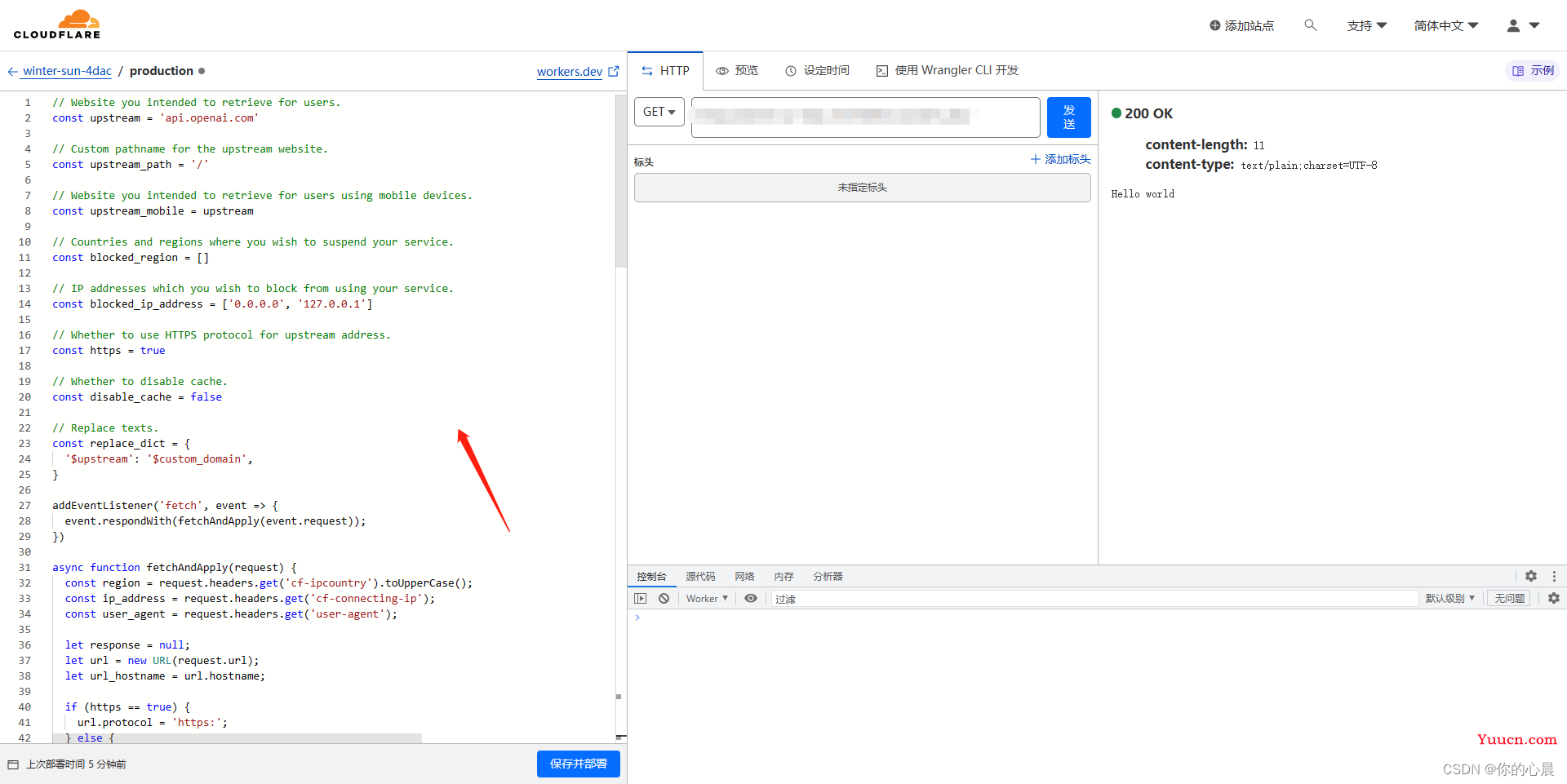Click the 上次部署时间 5 分钟前 text
The width and height of the screenshot is (1567, 784).
76,764
